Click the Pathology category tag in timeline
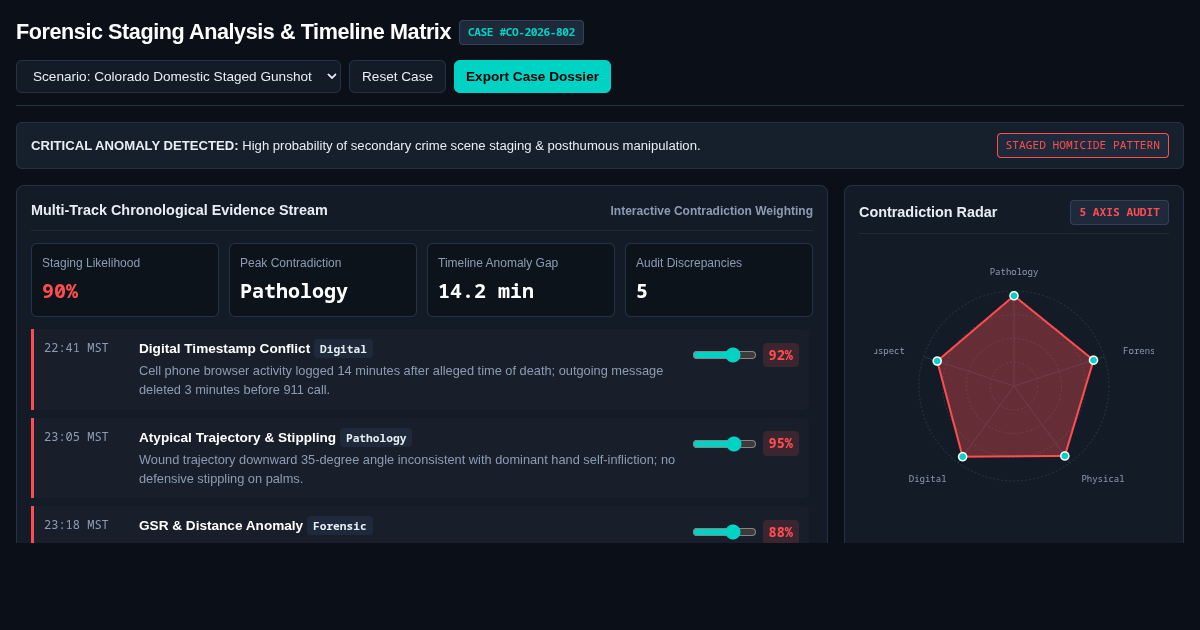 [x=376, y=438]
